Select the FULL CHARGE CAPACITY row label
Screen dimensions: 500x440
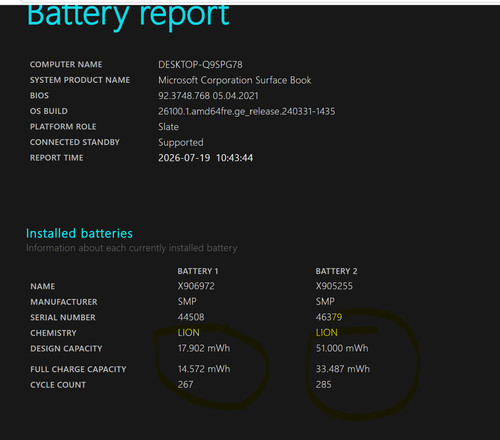(x=78, y=369)
